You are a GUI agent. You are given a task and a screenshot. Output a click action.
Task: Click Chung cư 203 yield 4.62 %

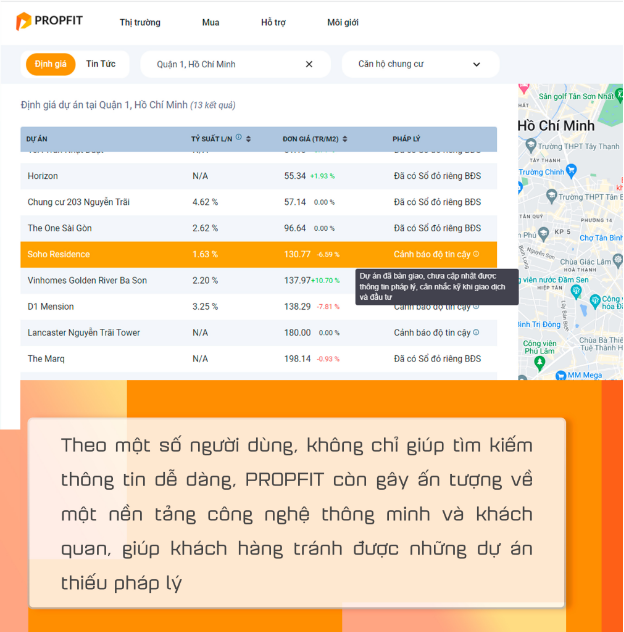point(205,202)
